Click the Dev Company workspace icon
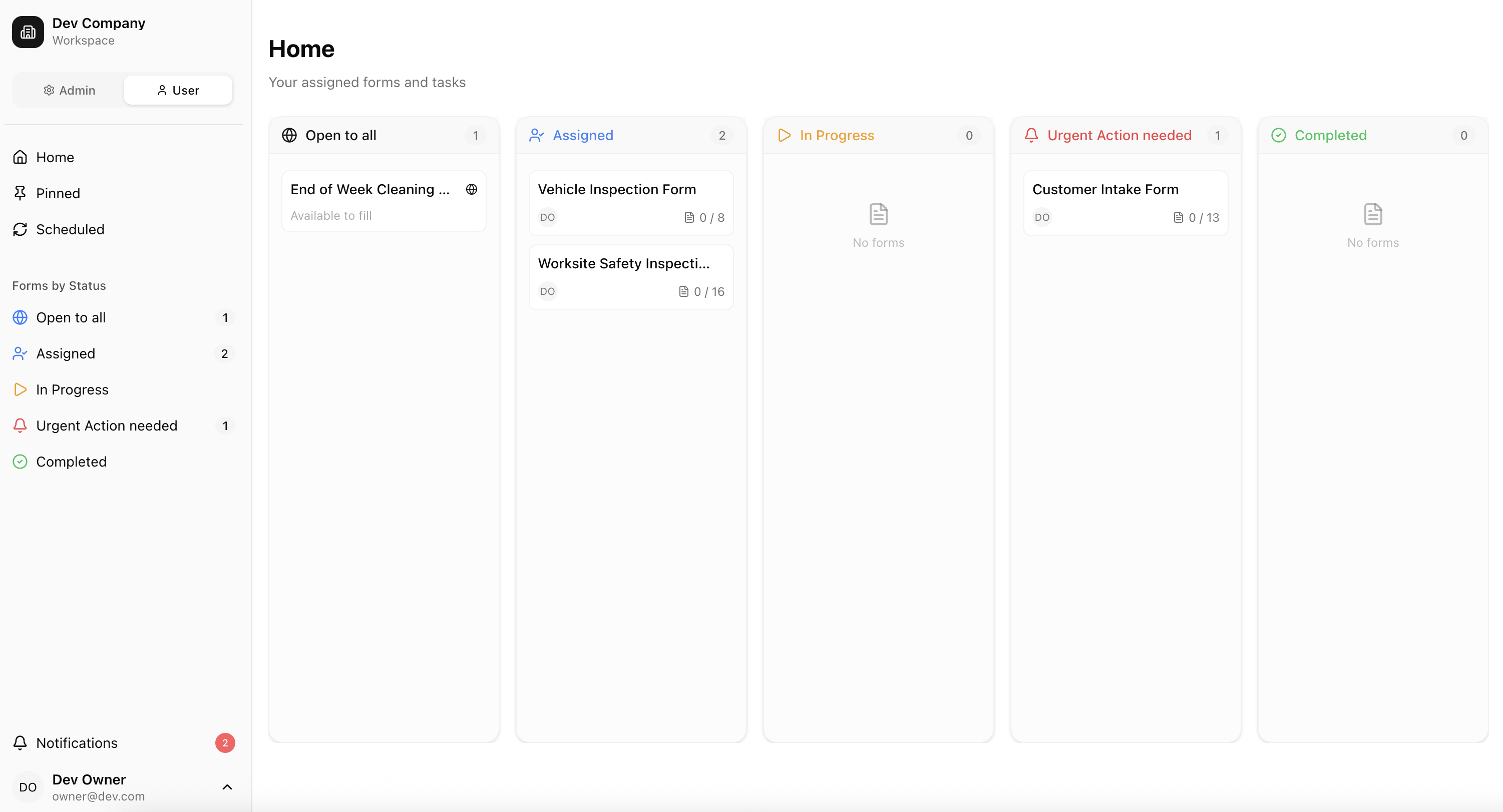 point(28,32)
